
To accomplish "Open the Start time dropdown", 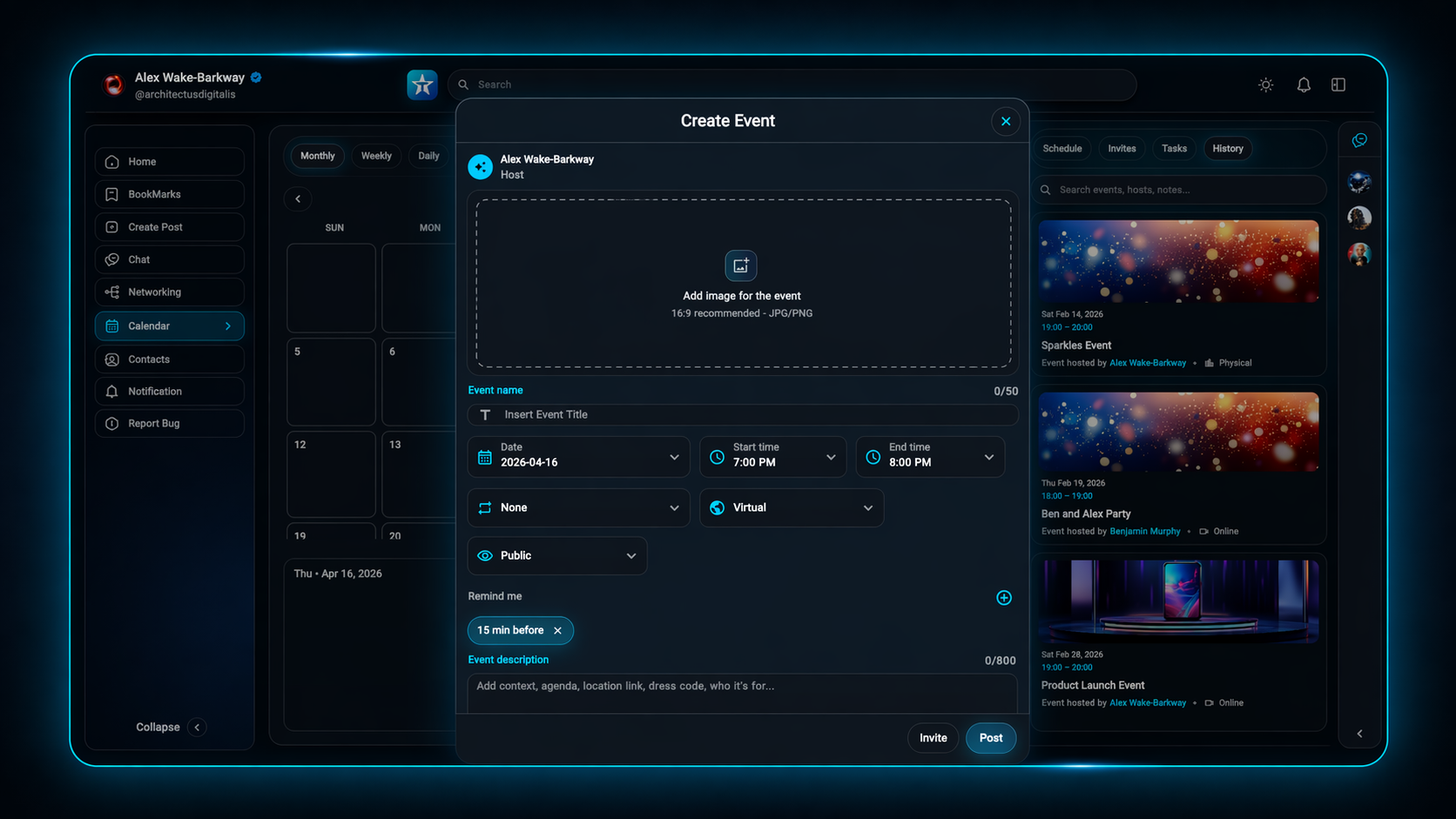I will (x=773, y=457).
